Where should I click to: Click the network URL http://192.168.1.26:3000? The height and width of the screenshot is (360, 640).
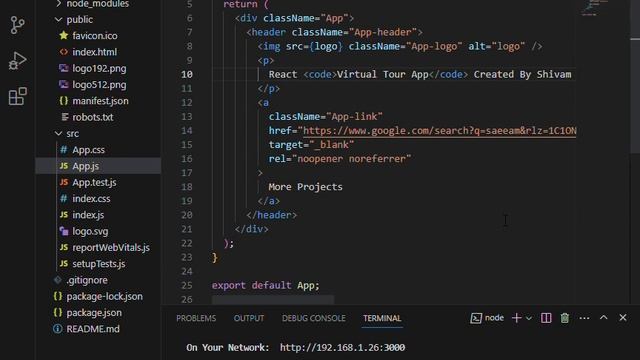coord(342,347)
